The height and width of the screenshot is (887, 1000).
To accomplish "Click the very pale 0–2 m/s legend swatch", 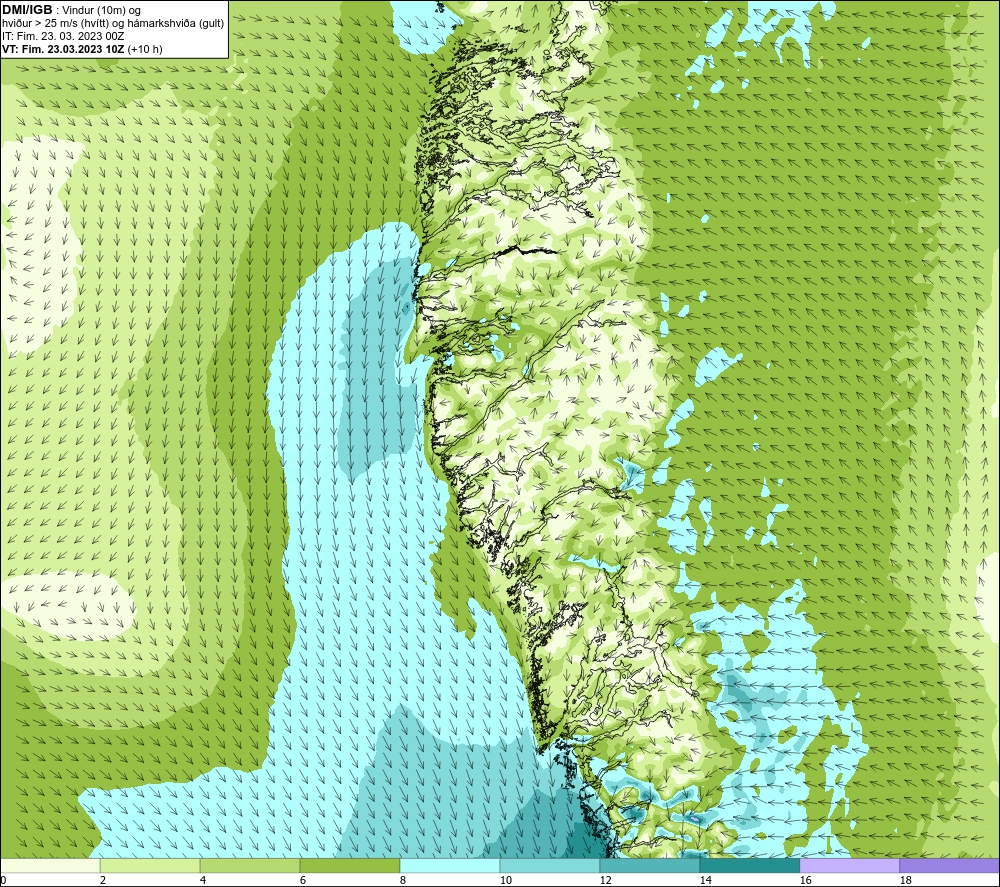I will click(x=50, y=866).
